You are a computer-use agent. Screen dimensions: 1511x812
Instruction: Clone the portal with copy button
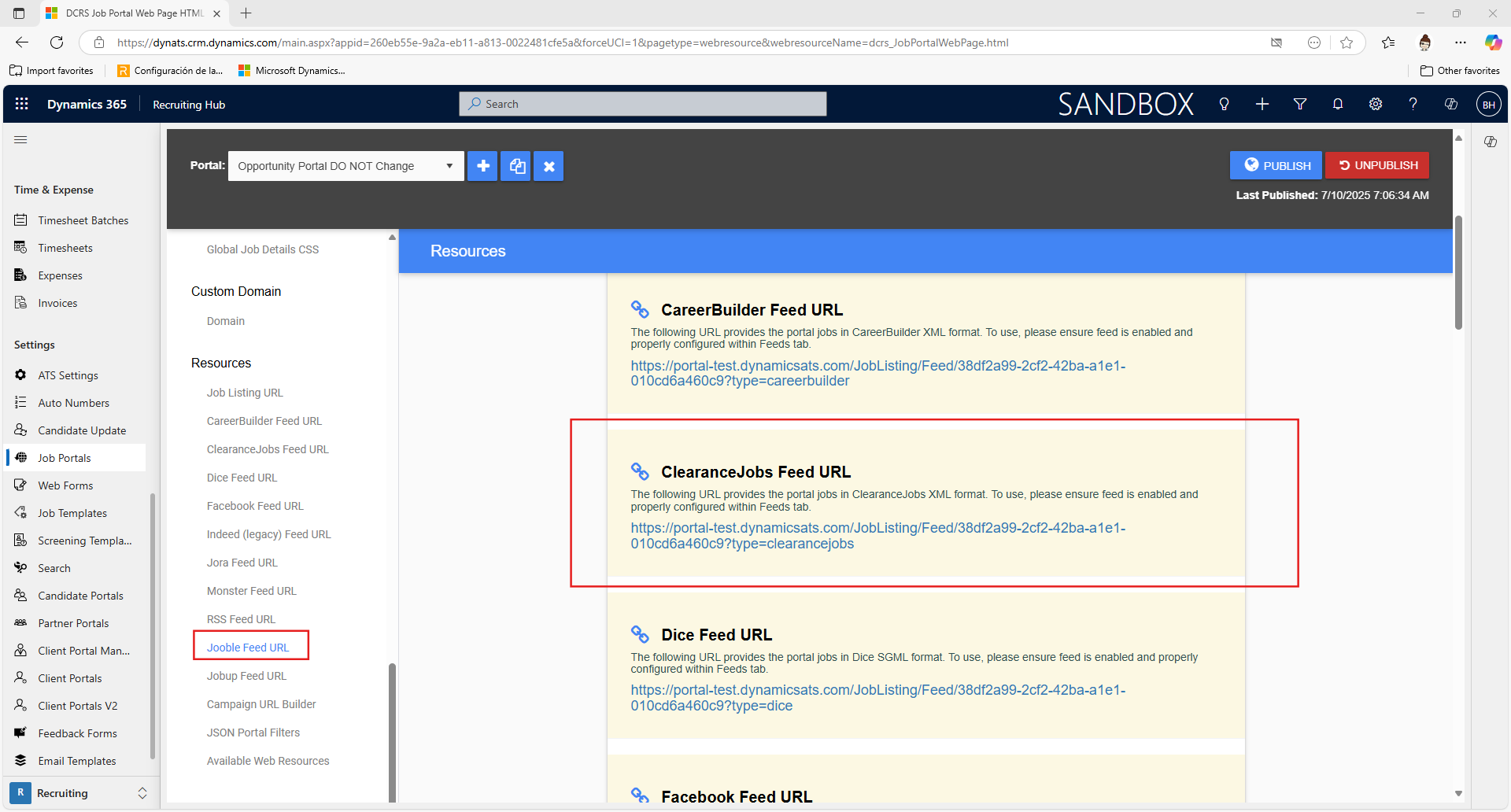tap(516, 166)
